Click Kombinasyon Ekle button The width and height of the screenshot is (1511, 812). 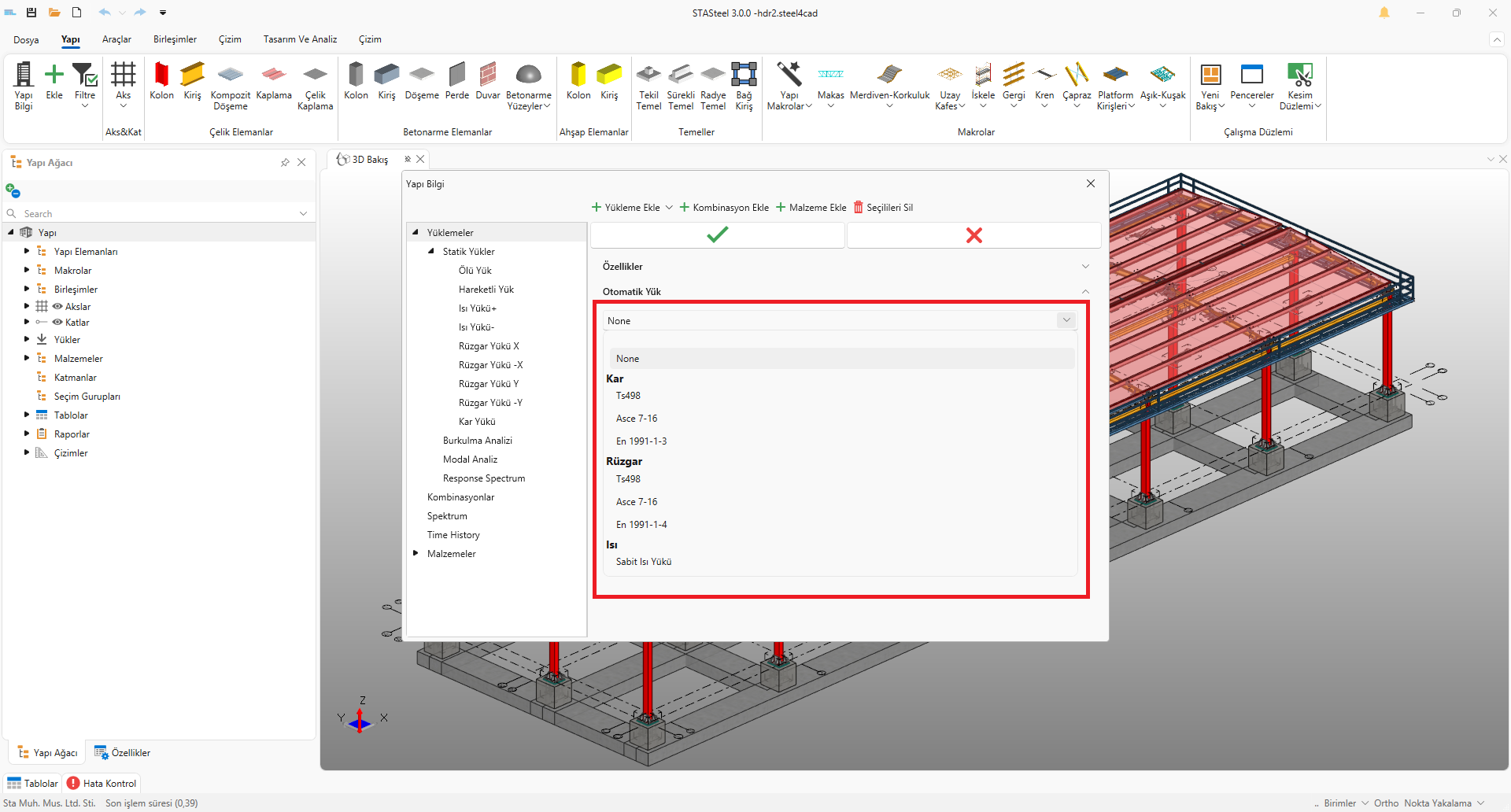(724, 208)
